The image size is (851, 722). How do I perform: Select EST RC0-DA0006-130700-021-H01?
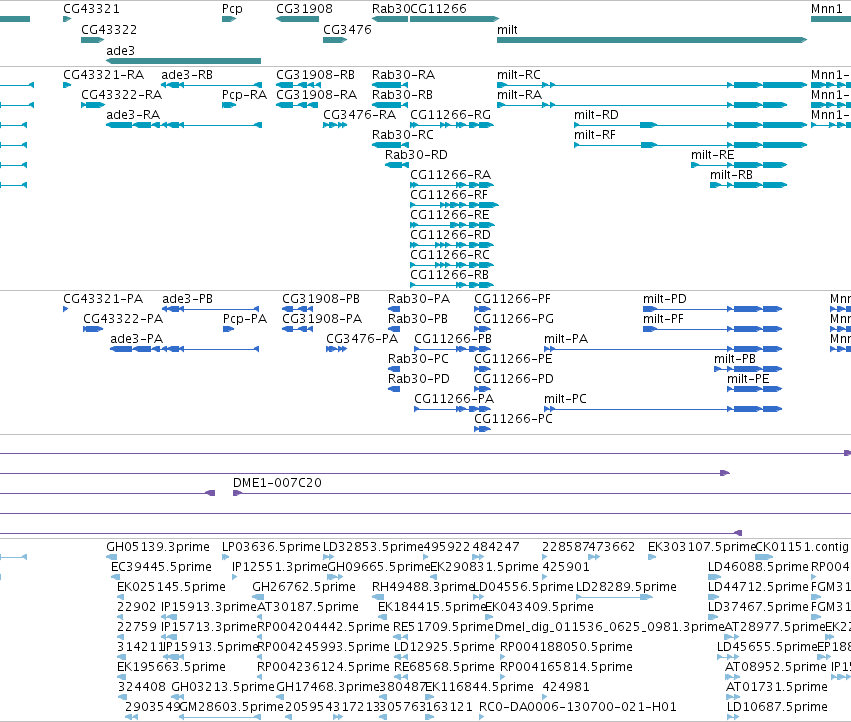coord(578,707)
